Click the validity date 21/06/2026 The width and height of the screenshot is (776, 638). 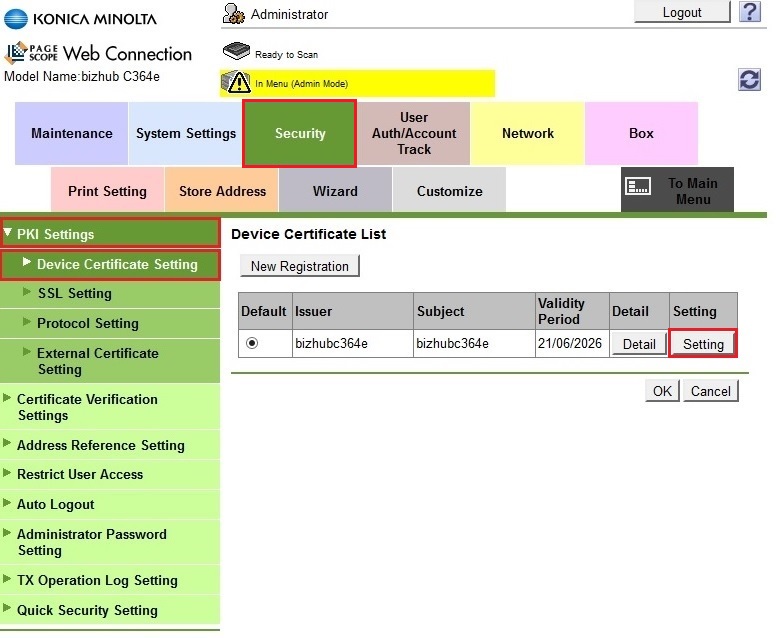570,344
